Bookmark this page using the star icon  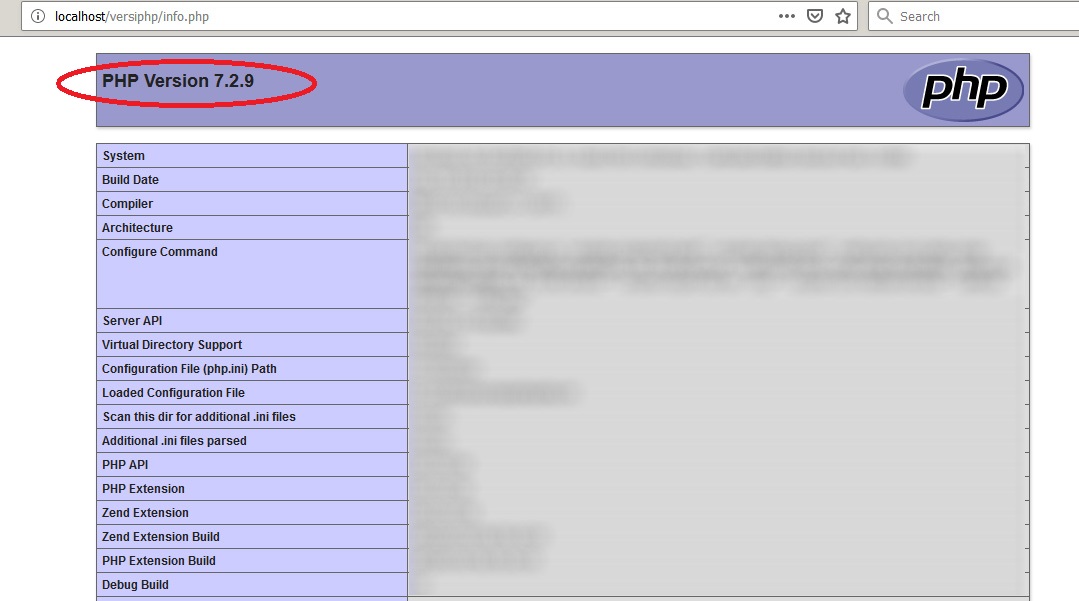(842, 16)
